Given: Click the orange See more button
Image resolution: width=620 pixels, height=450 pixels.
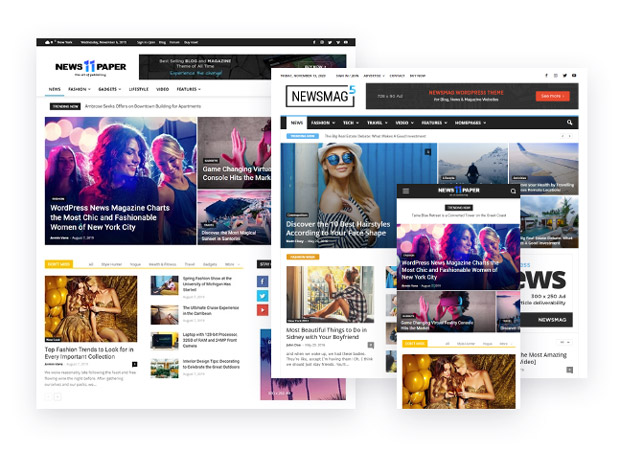Looking at the screenshot, I should [x=551, y=96].
